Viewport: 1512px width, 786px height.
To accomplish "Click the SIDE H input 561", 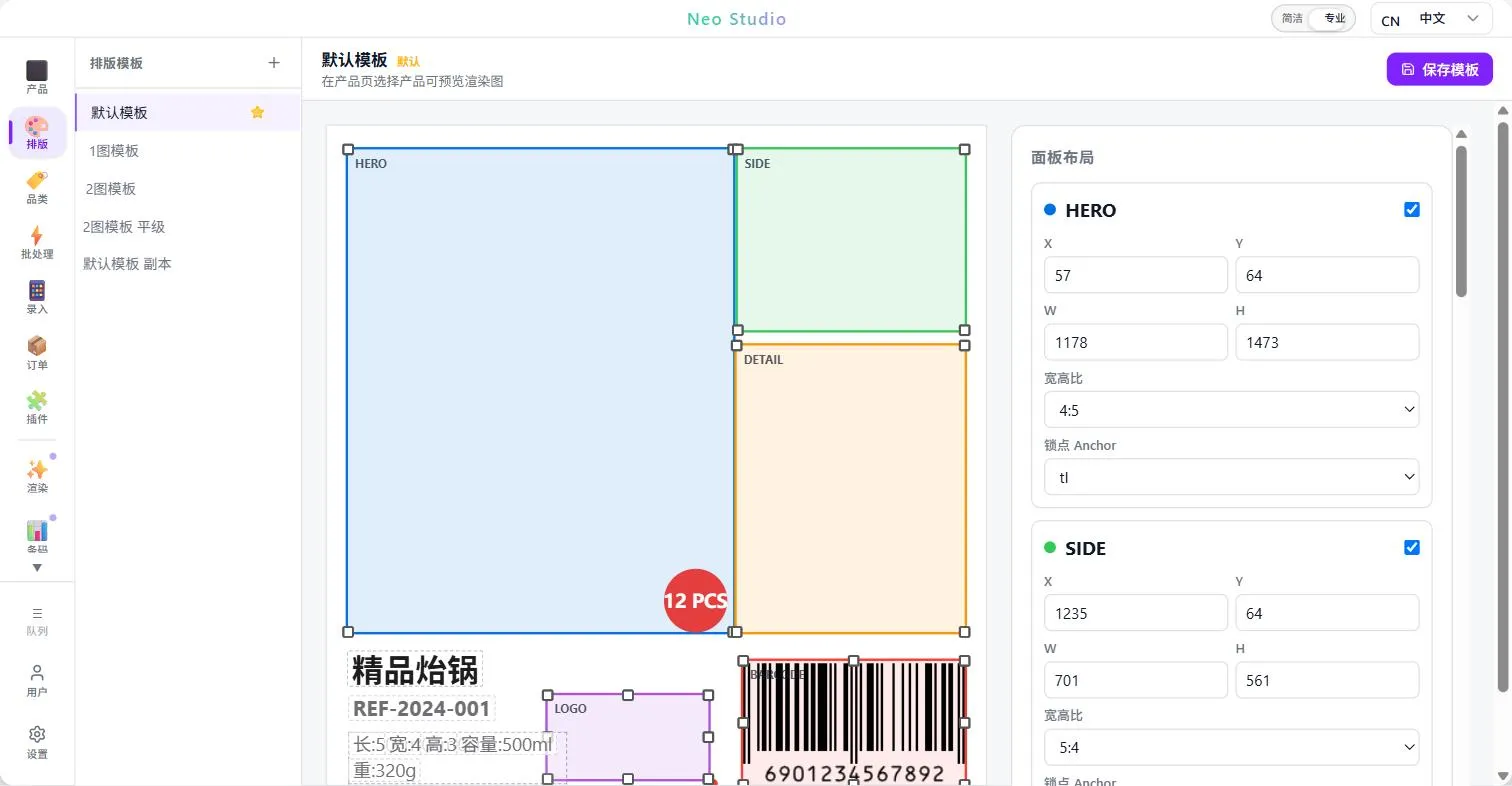I will [1327, 680].
